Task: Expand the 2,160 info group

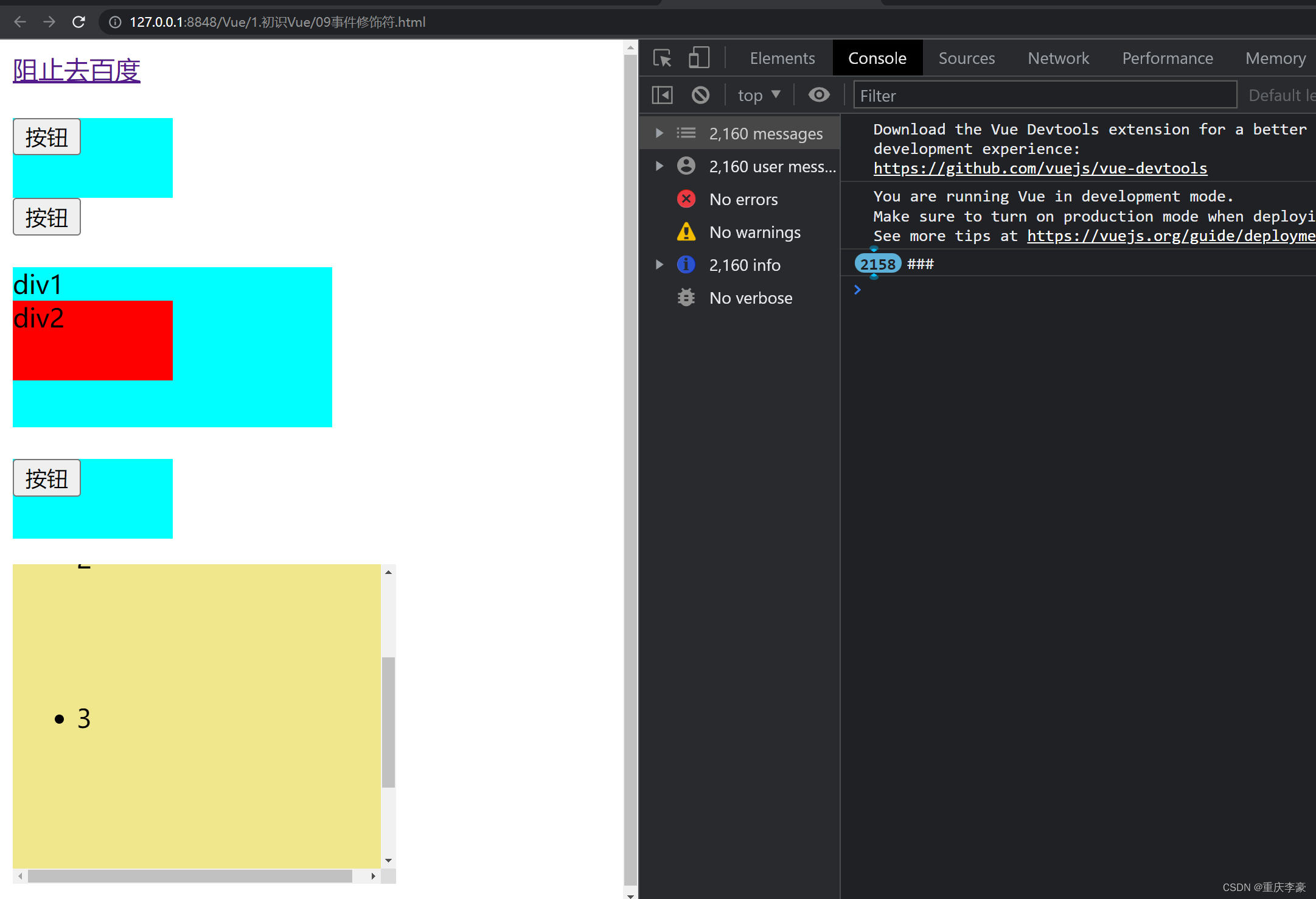Action: pyautogui.click(x=659, y=265)
